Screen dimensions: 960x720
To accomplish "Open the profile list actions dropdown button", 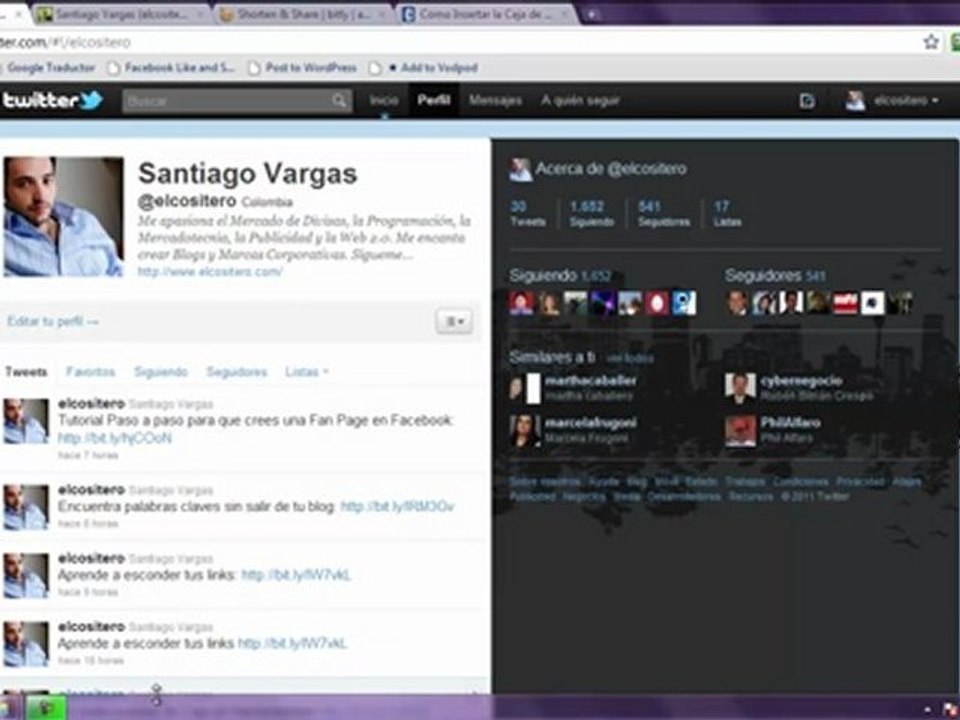I will pyautogui.click(x=454, y=321).
